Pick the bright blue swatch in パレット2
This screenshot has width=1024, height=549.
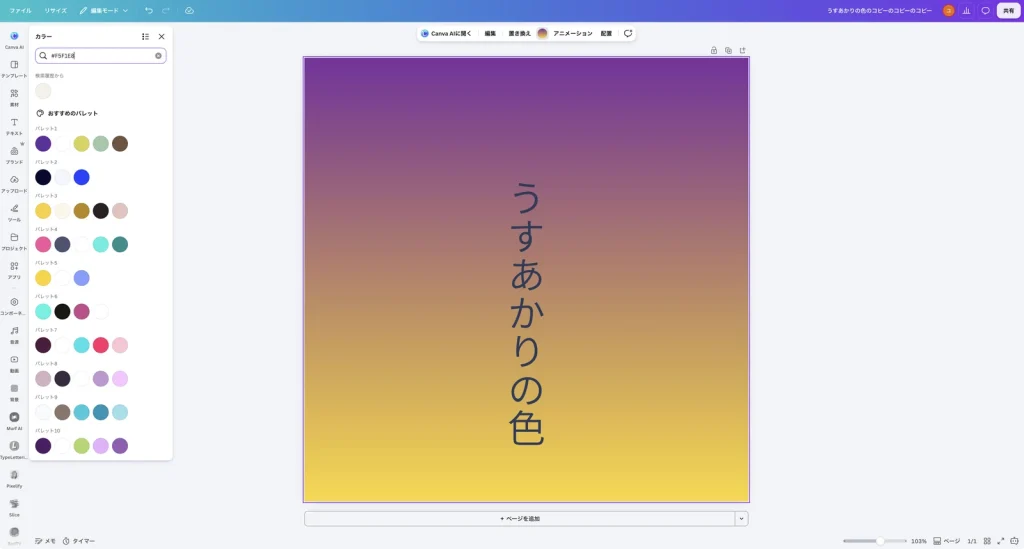tap(82, 177)
